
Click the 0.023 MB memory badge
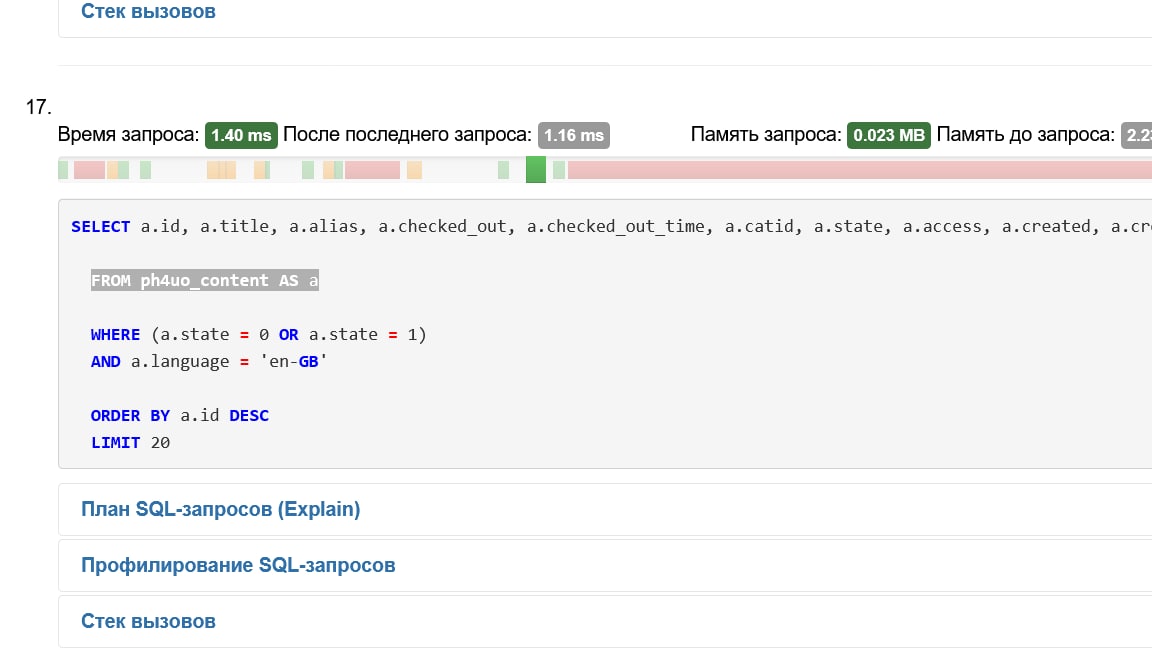point(888,135)
